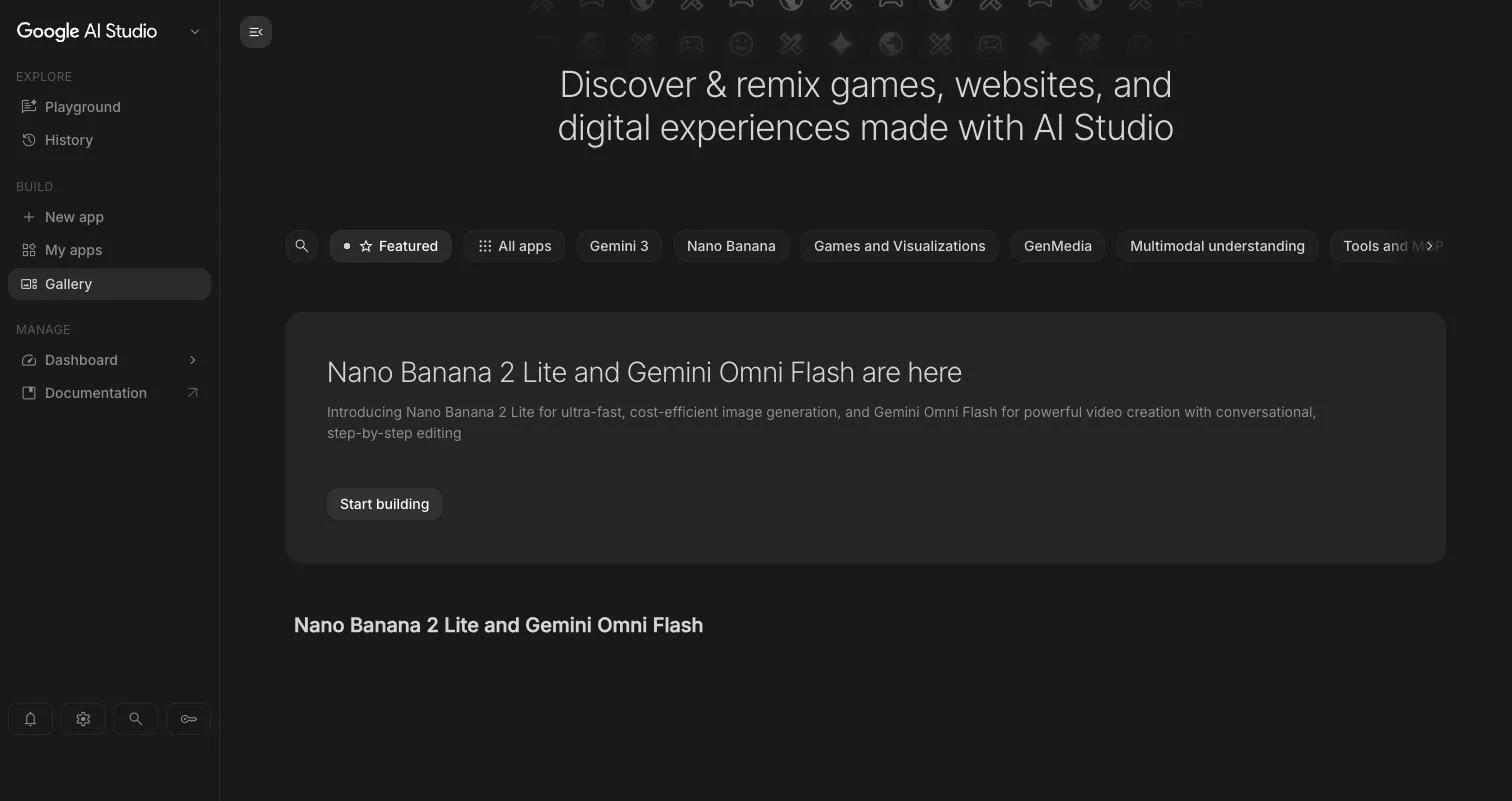Go to My apps in sidebar
The image size is (1512, 801).
click(110, 250)
